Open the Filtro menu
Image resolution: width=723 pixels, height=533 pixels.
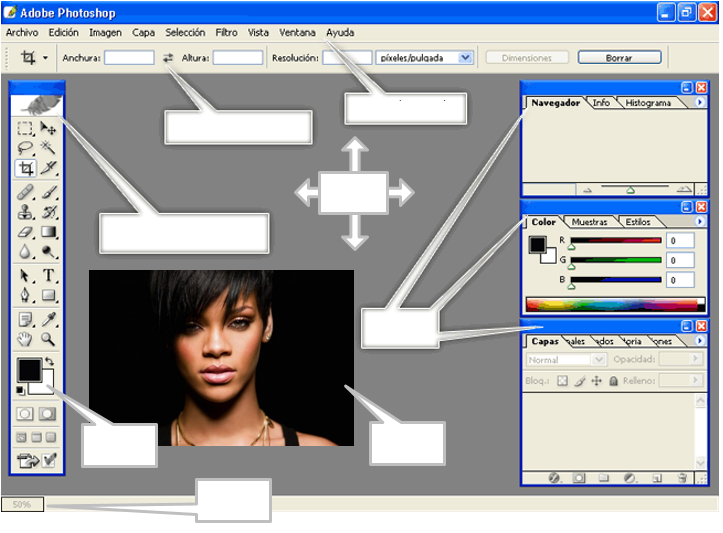226,33
